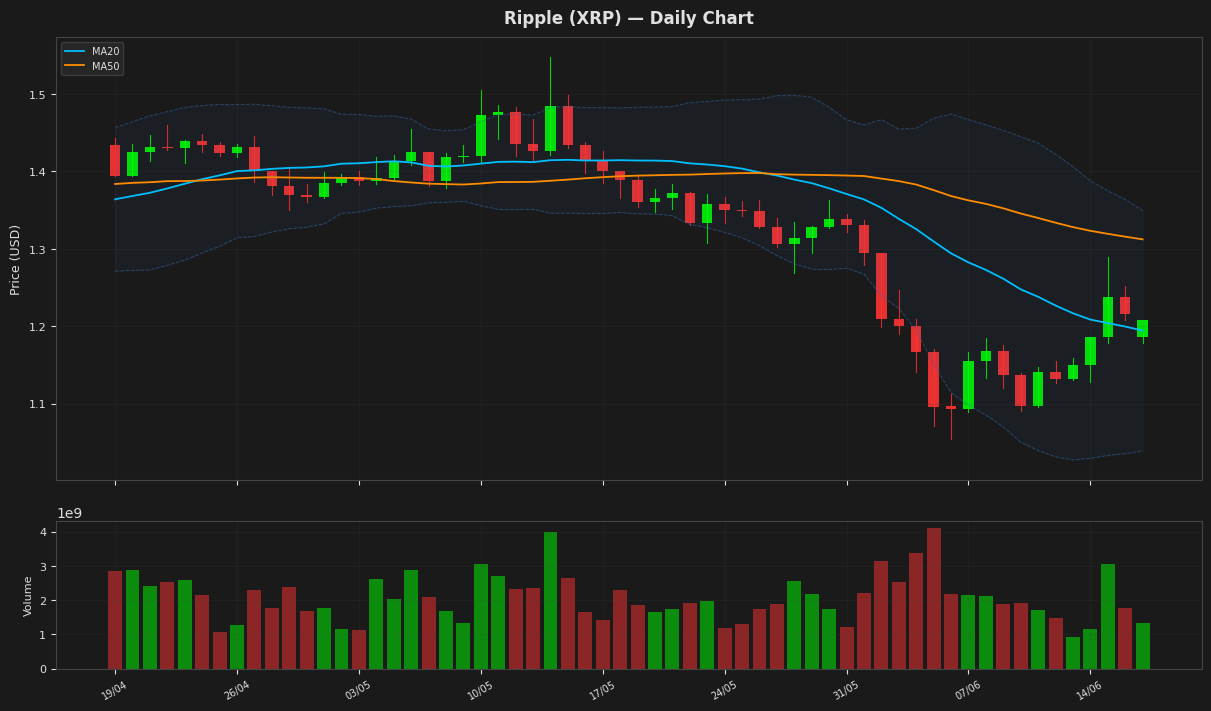This screenshot has height=711, width=1211.
Task: Select the MA50 legend label
Action: click(105, 66)
